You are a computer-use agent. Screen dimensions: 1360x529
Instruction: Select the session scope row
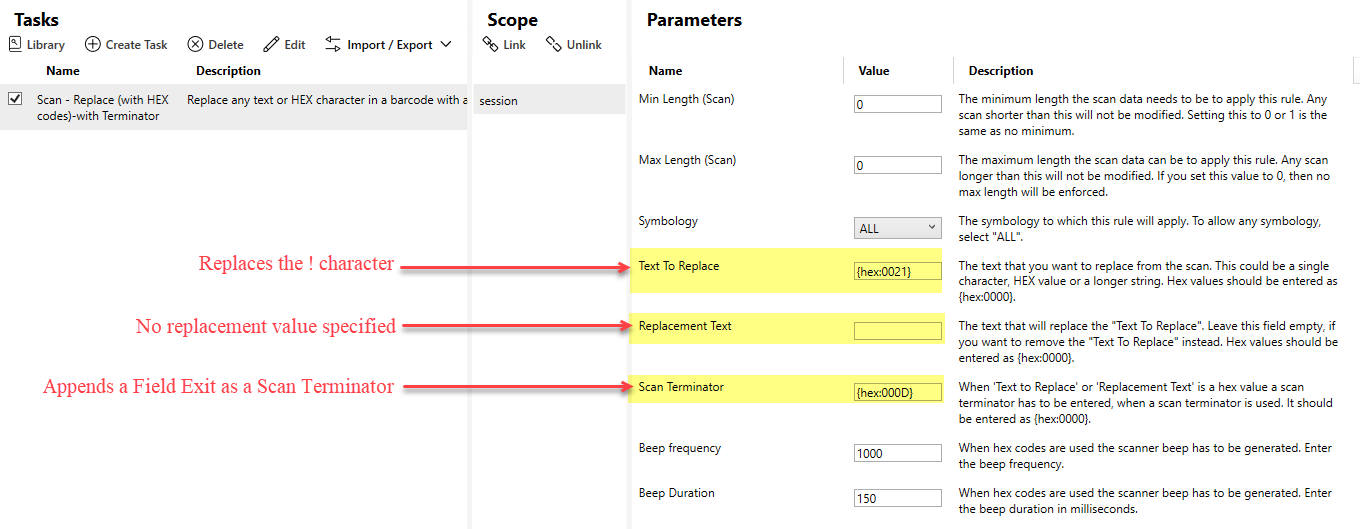click(548, 100)
